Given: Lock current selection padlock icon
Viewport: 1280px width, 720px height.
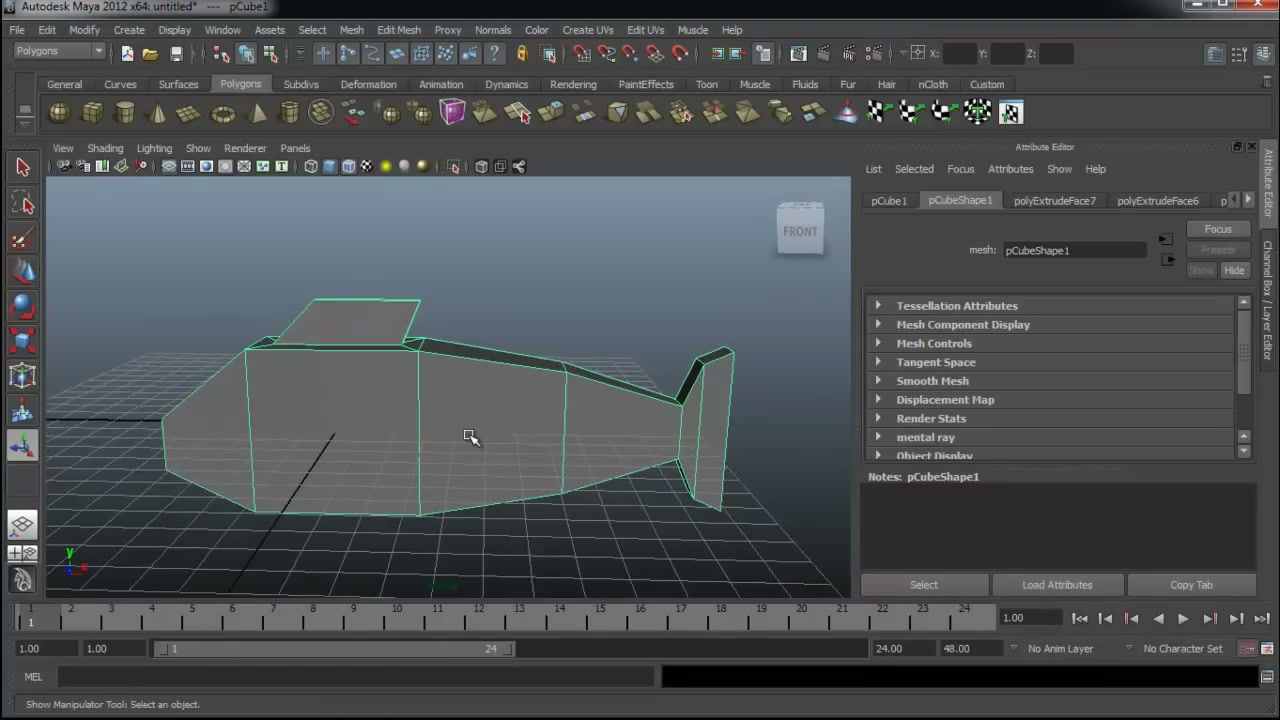Looking at the screenshot, I should (x=521, y=53).
